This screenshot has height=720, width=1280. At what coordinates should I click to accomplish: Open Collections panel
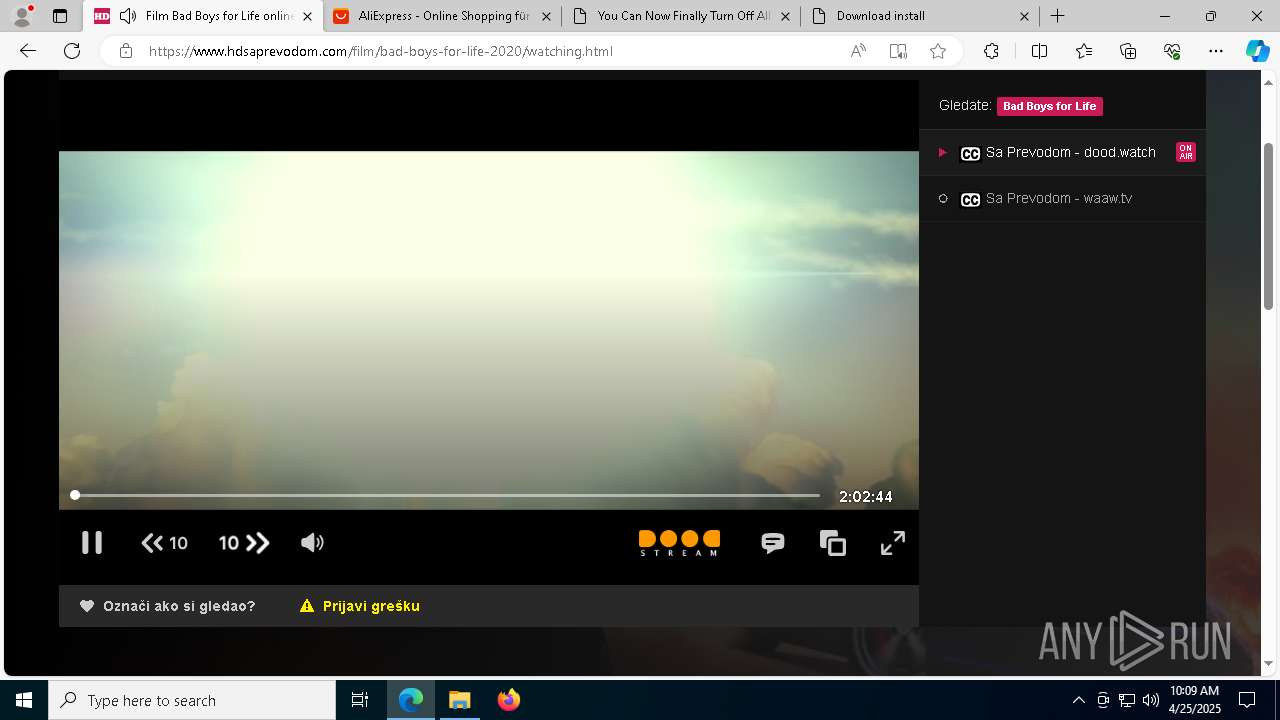coord(1128,51)
